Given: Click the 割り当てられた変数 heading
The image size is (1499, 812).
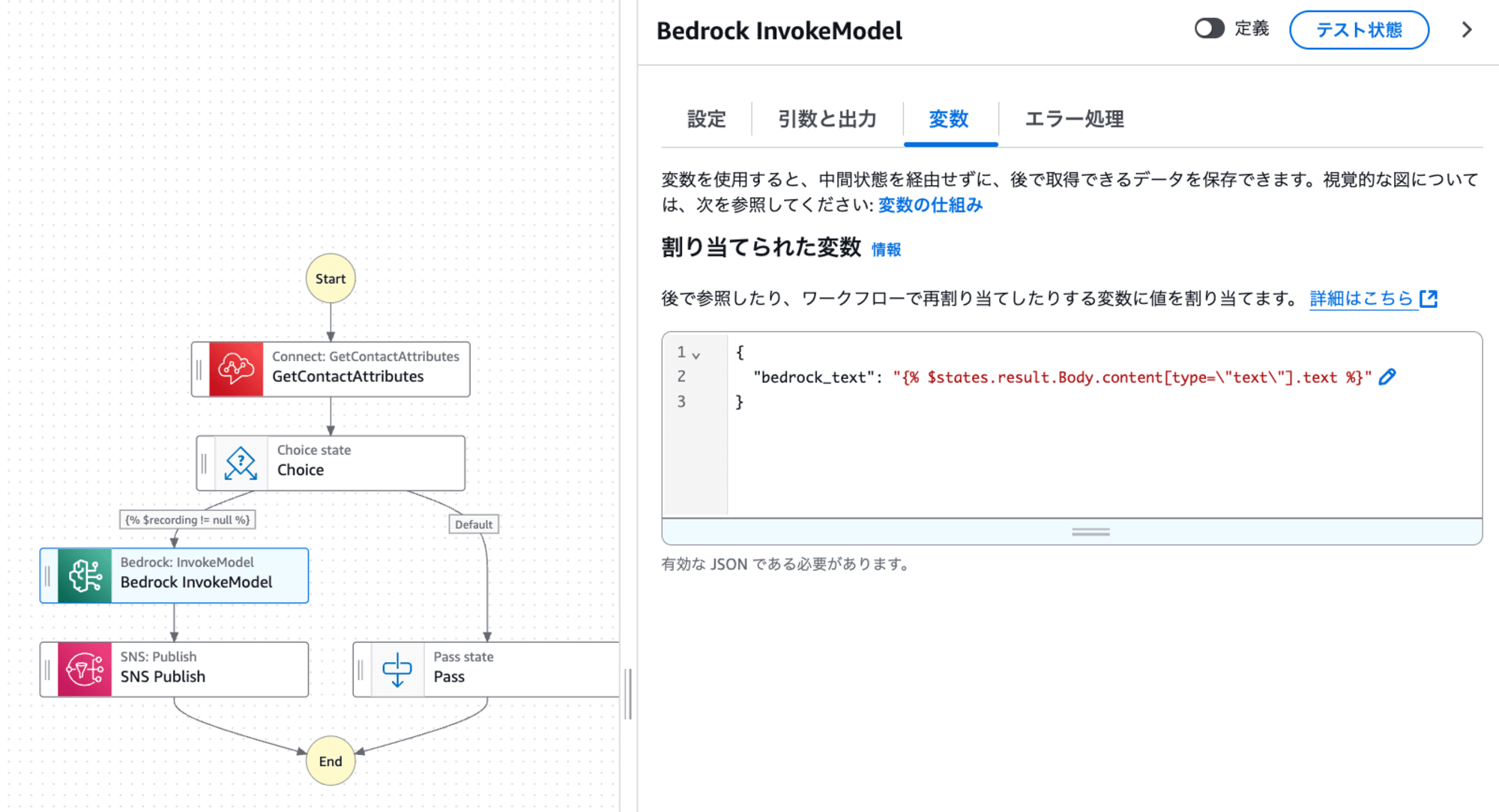Looking at the screenshot, I should click(x=761, y=247).
